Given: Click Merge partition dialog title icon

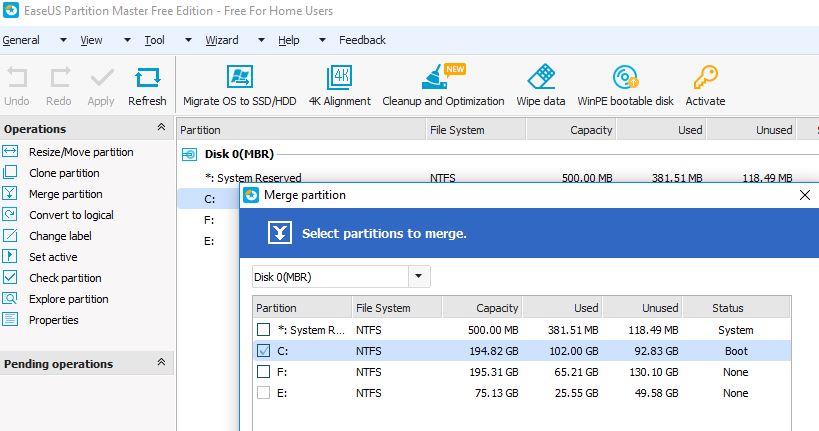Looking at the screenshot, I should coord(251,195).
